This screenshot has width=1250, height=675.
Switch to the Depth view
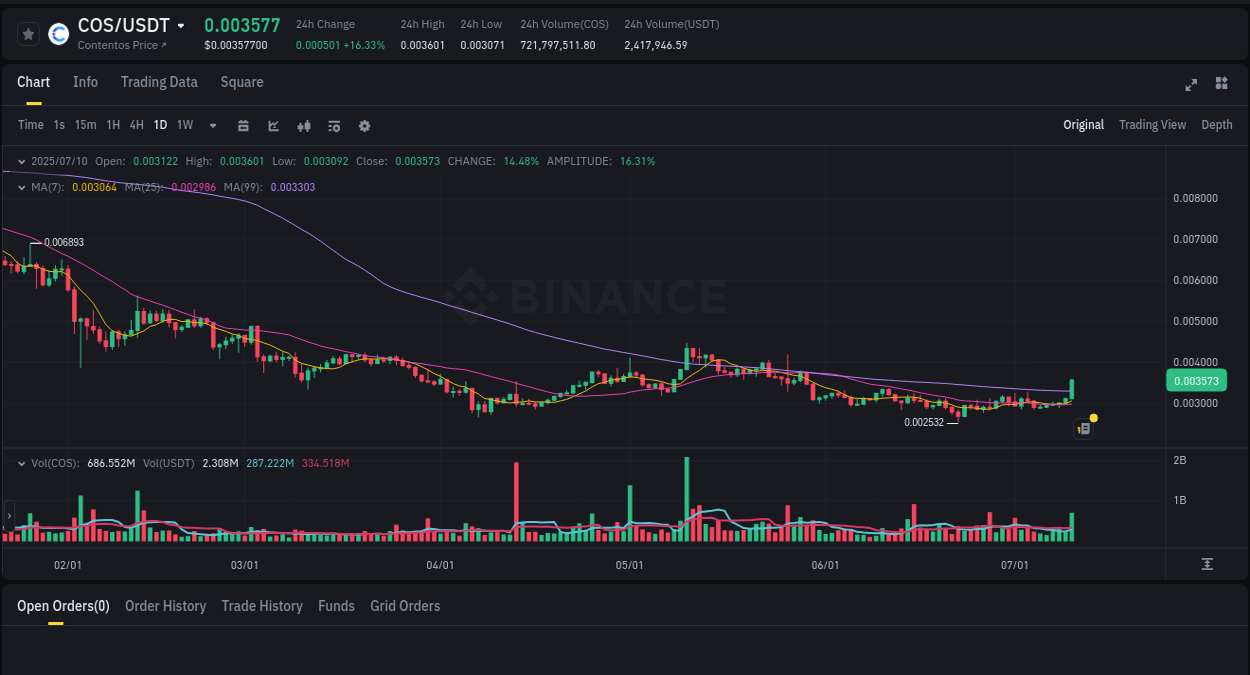[1216, 125]
